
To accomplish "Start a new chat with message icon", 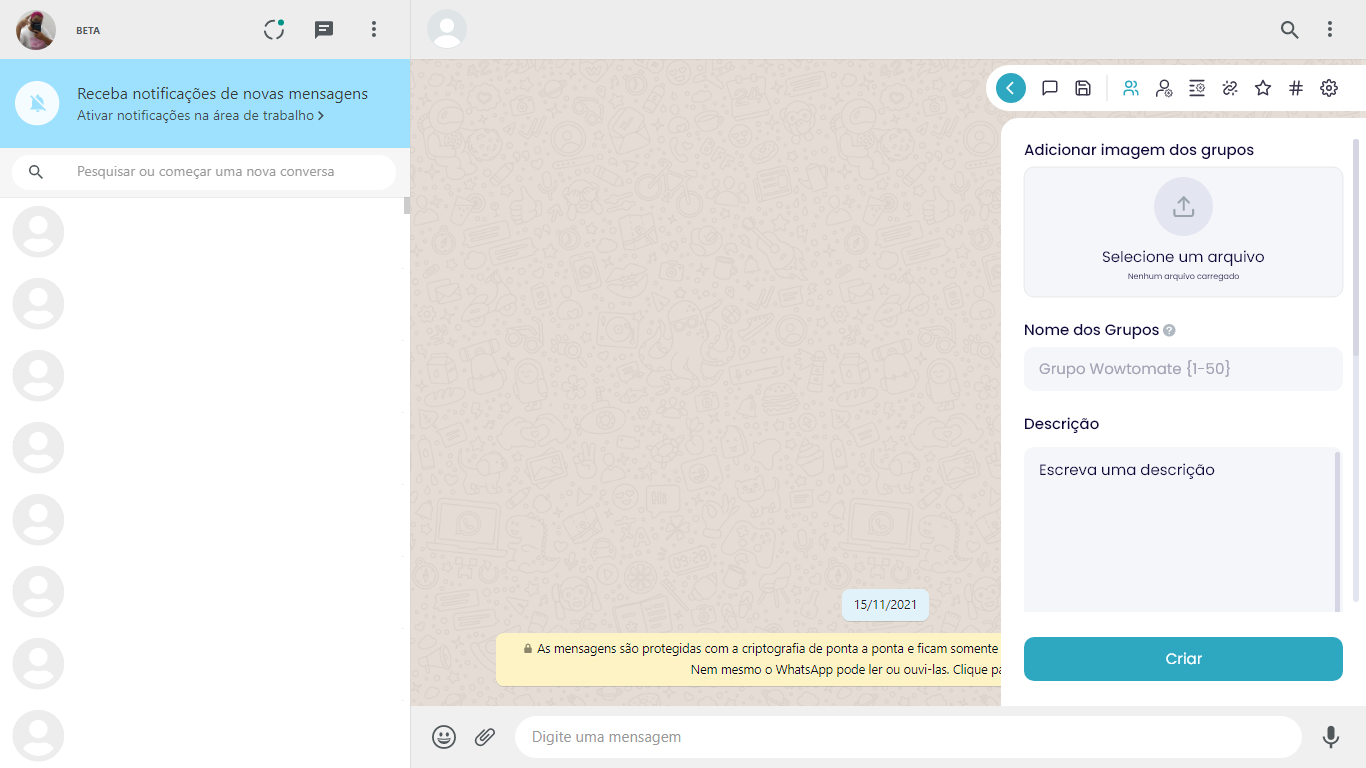I will [x=324, y=29].
